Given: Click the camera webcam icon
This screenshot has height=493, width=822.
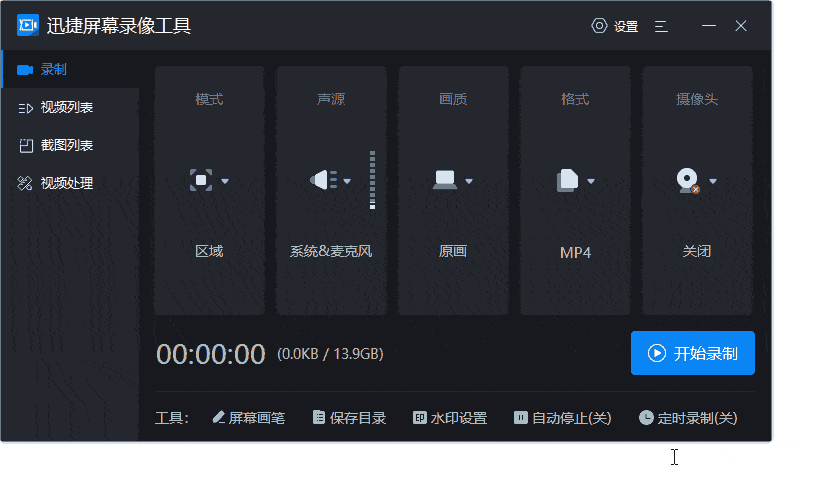Looking at the screenshot, I should 688,181.
